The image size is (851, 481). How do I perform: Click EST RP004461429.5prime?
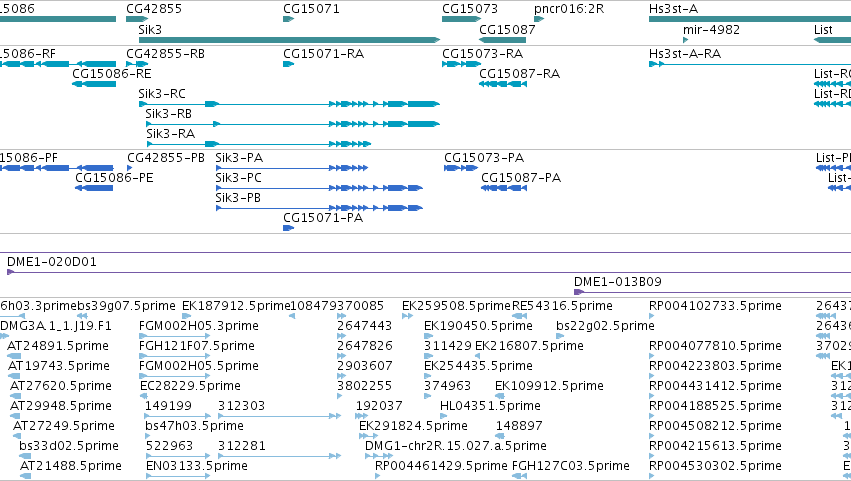click(441, 466)
